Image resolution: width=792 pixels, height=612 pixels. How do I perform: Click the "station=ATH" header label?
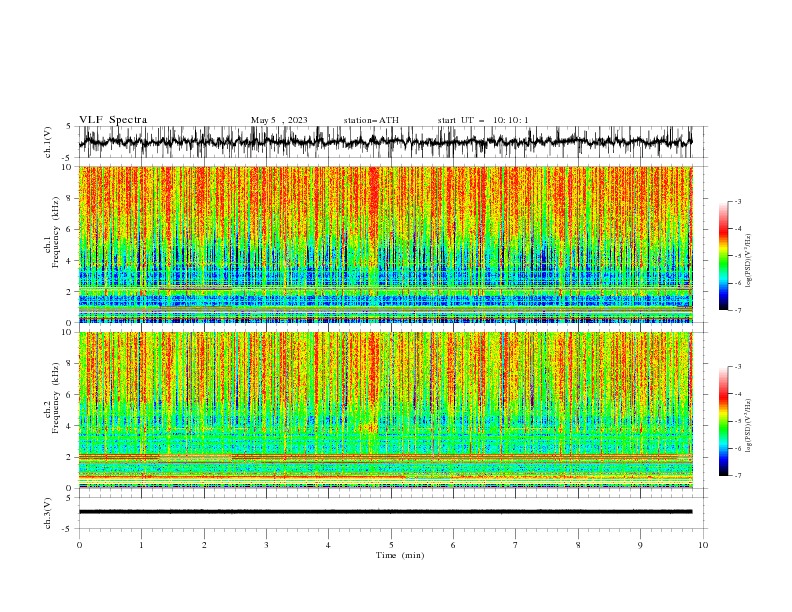[x=371, y=120]
